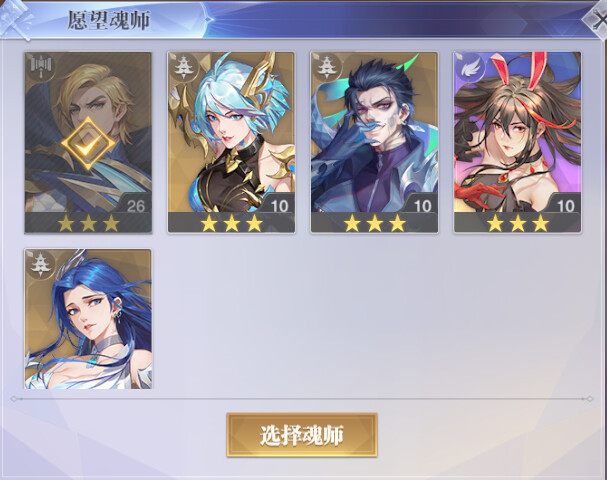607x480 pixels.
Task: Click class emblem on cyan-haired hero card
Action: click(x=183, y=68)
